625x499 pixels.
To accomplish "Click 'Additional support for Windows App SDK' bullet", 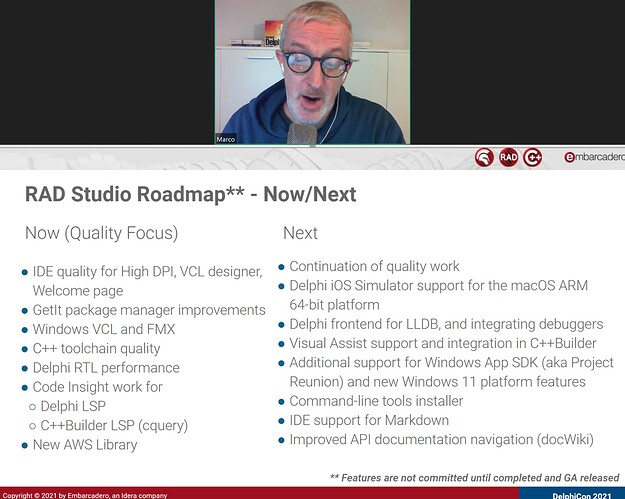I will coord(452,362).
